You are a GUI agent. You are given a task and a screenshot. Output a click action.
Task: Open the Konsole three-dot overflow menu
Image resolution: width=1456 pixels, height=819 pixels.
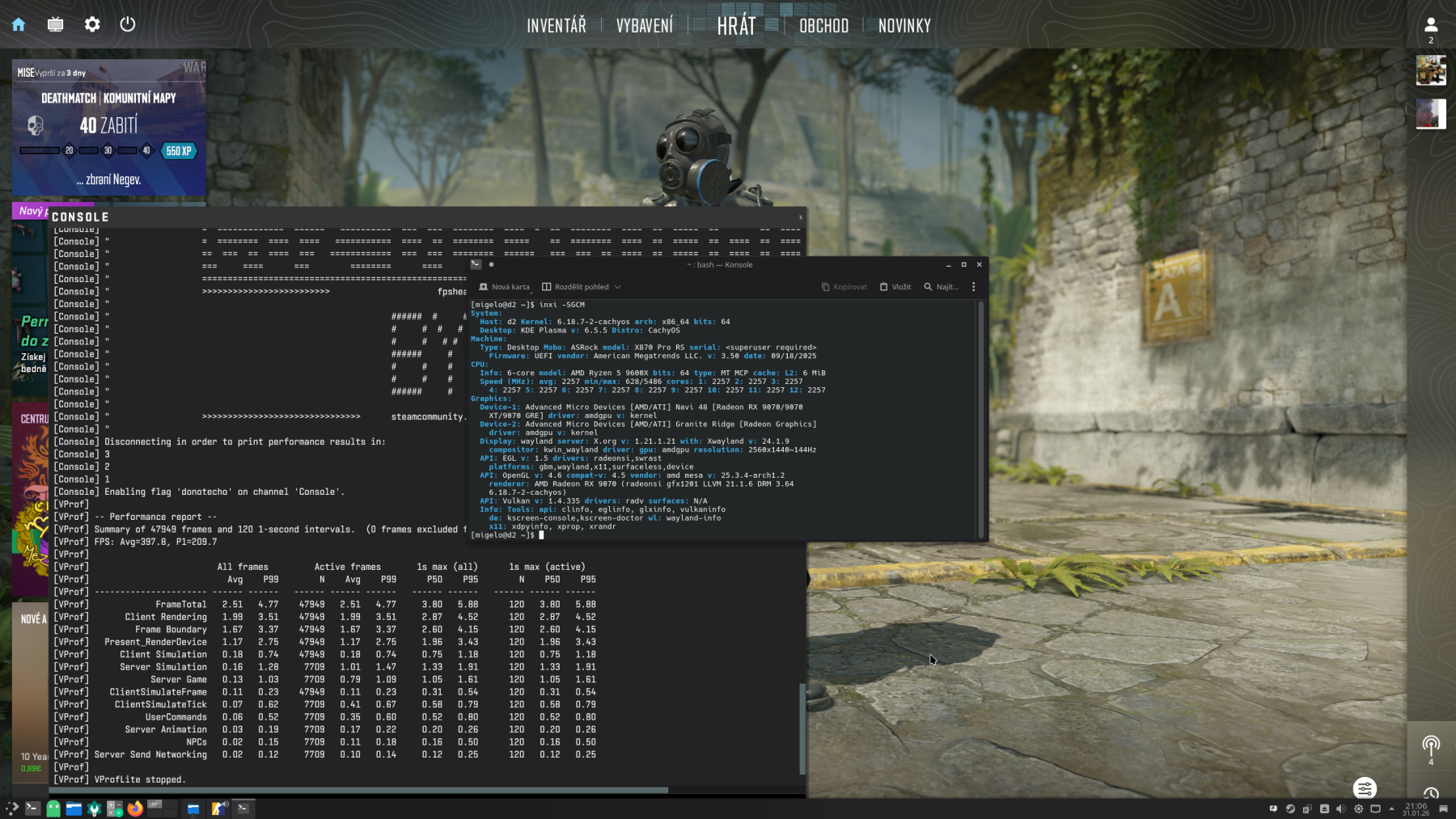coord(973,287)
